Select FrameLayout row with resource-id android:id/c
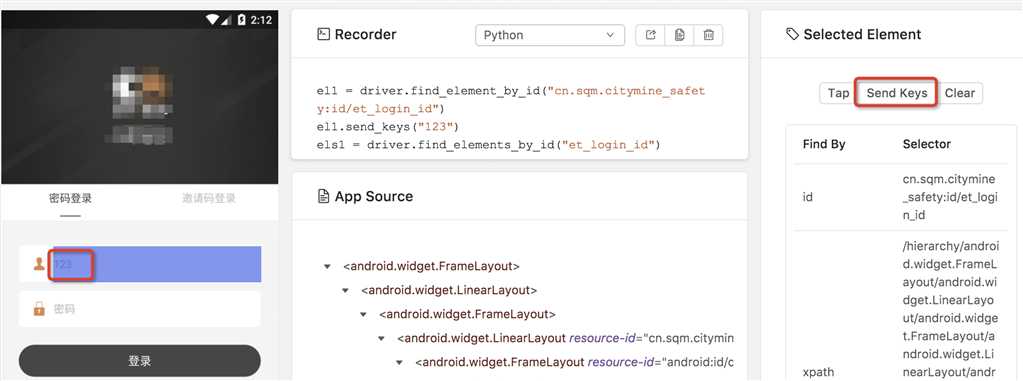This screenshot has height=381, width=1023. [574, 362]
